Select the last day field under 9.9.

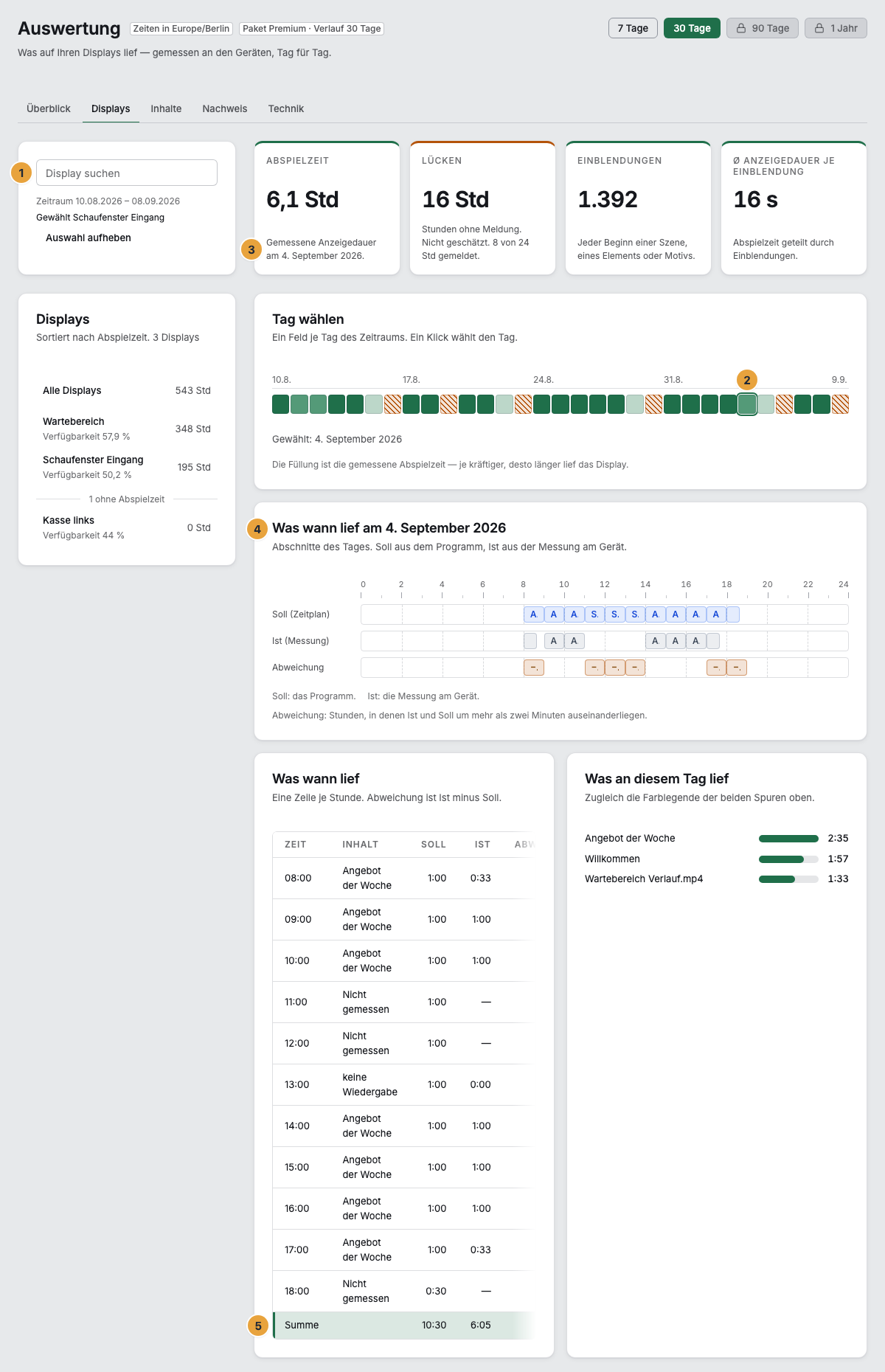click(840, 404)
